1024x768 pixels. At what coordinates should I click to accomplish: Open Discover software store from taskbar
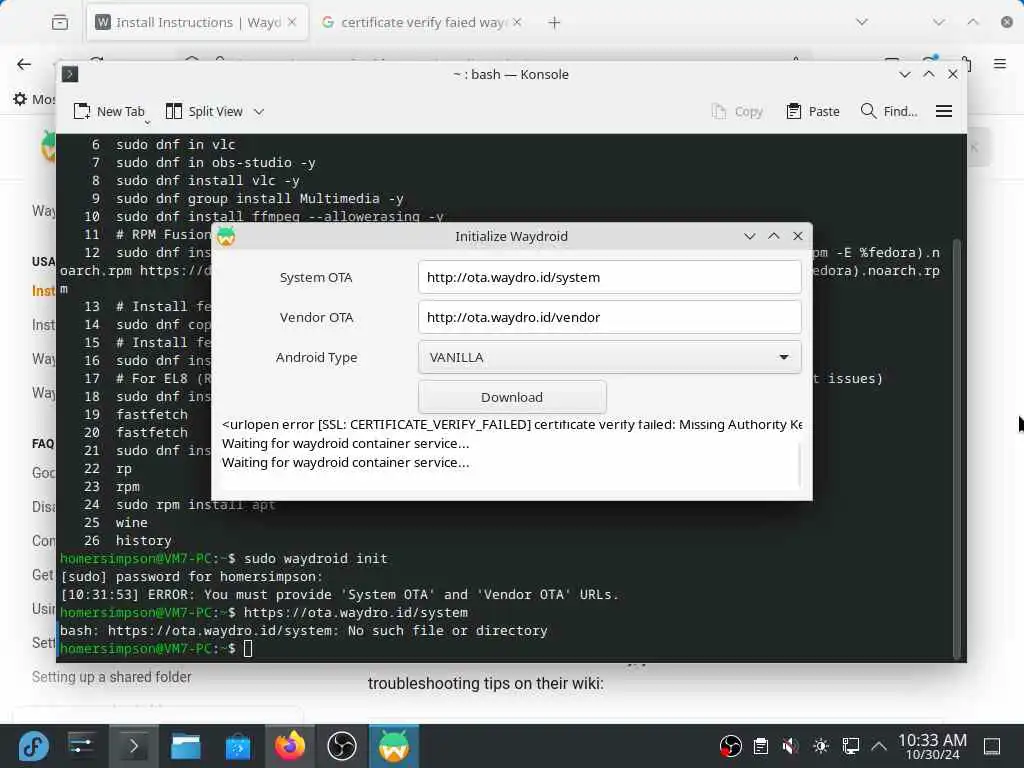pos(238,746)
